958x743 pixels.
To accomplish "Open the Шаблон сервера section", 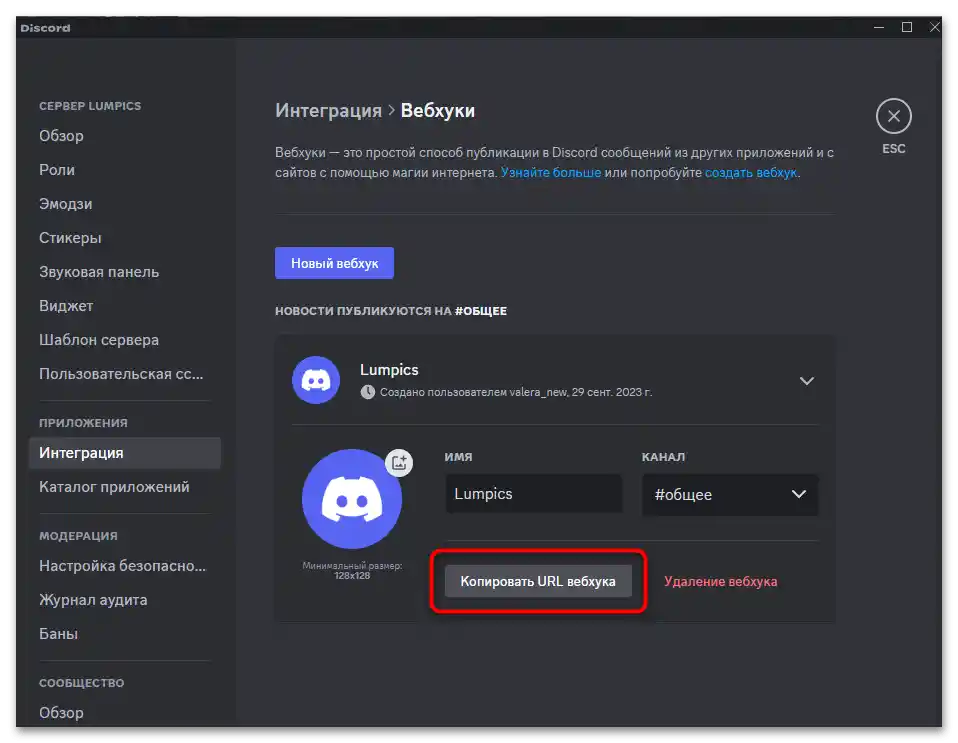I will coord(99,340).
